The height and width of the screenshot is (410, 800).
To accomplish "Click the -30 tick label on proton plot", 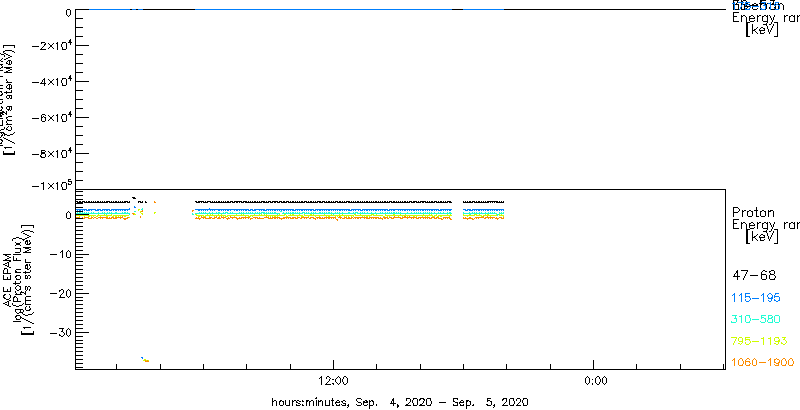I will pyautogui.click(x=60, y=332).
